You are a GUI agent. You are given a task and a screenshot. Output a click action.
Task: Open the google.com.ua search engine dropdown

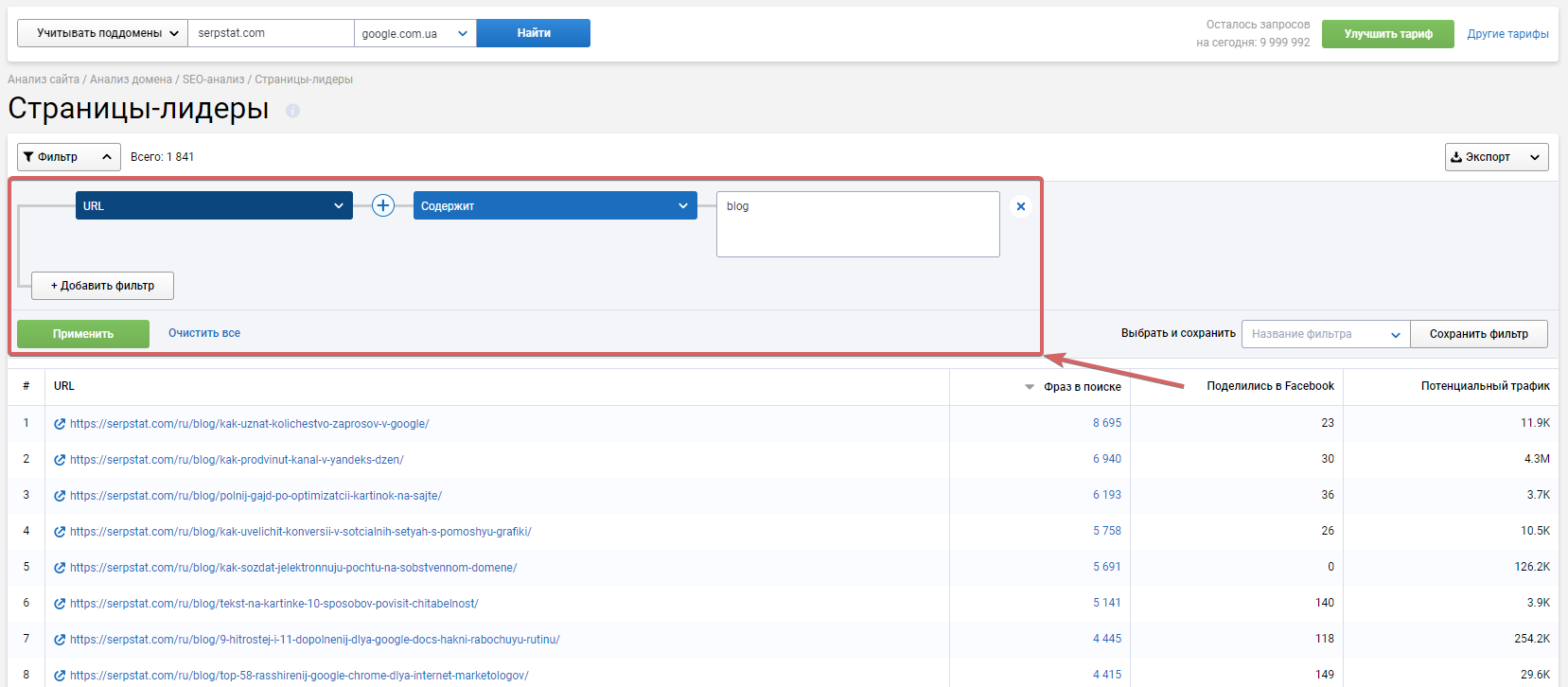click(414, 33)
